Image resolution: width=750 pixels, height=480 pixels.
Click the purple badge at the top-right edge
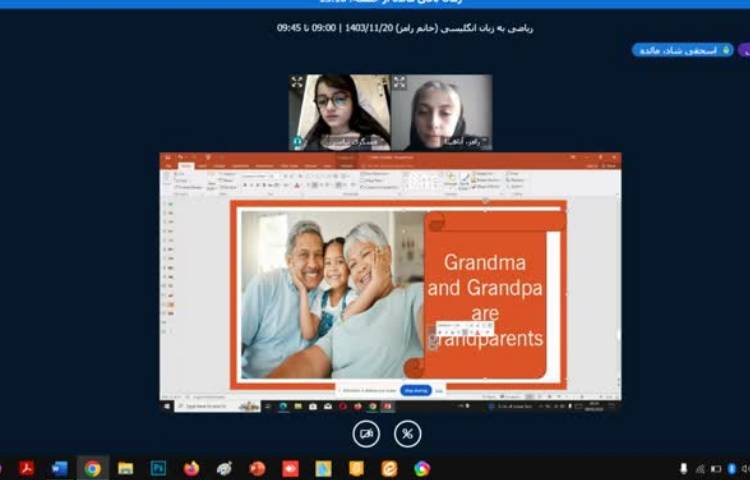743,50
